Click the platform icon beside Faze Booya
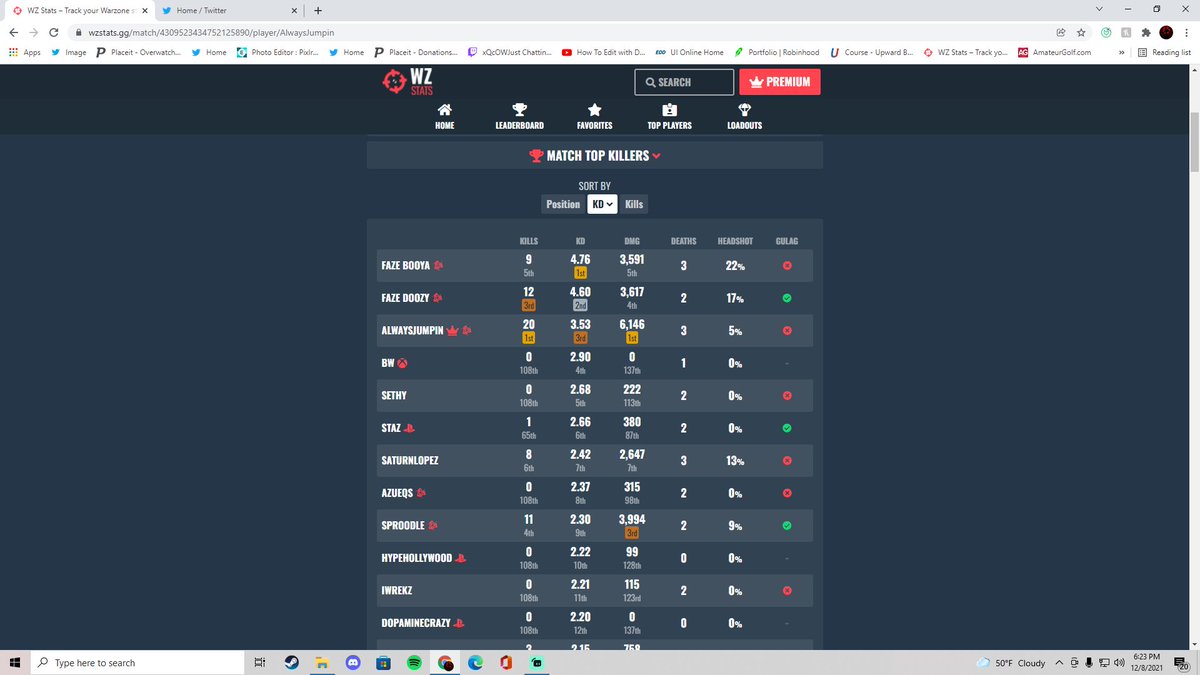1200x675 pixels. pyautogui.click(x=439, y=266)
